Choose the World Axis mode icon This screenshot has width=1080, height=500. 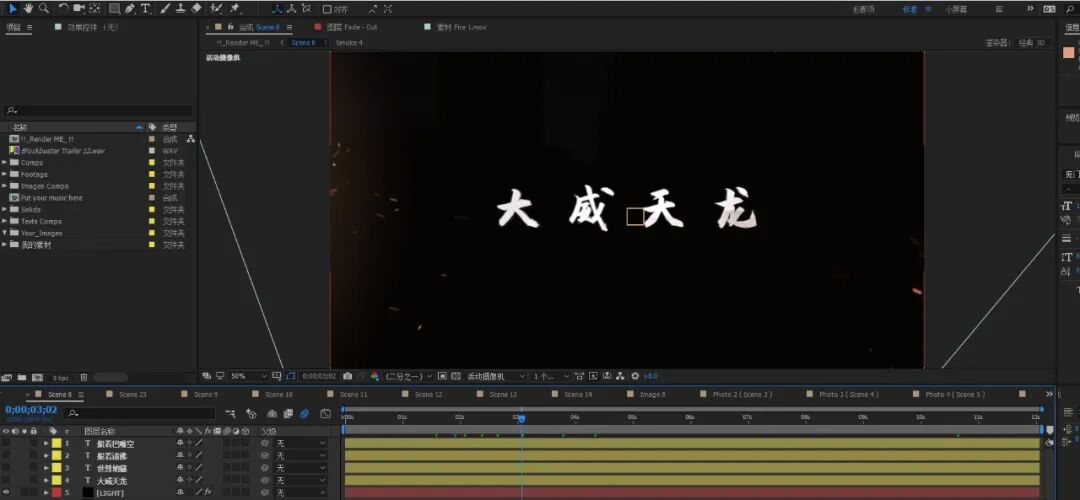291,8
